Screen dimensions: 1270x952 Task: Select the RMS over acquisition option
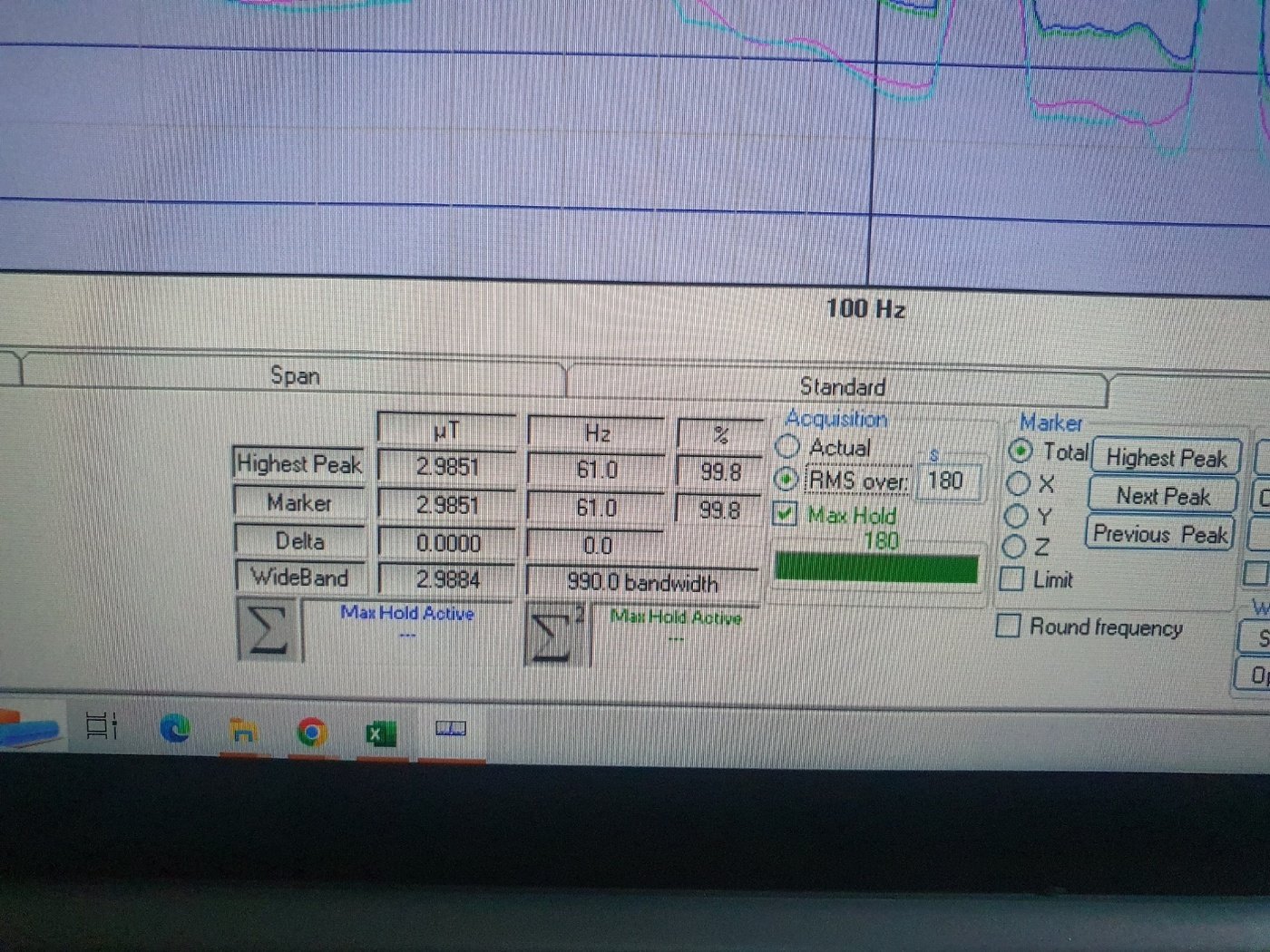(786, 479)
